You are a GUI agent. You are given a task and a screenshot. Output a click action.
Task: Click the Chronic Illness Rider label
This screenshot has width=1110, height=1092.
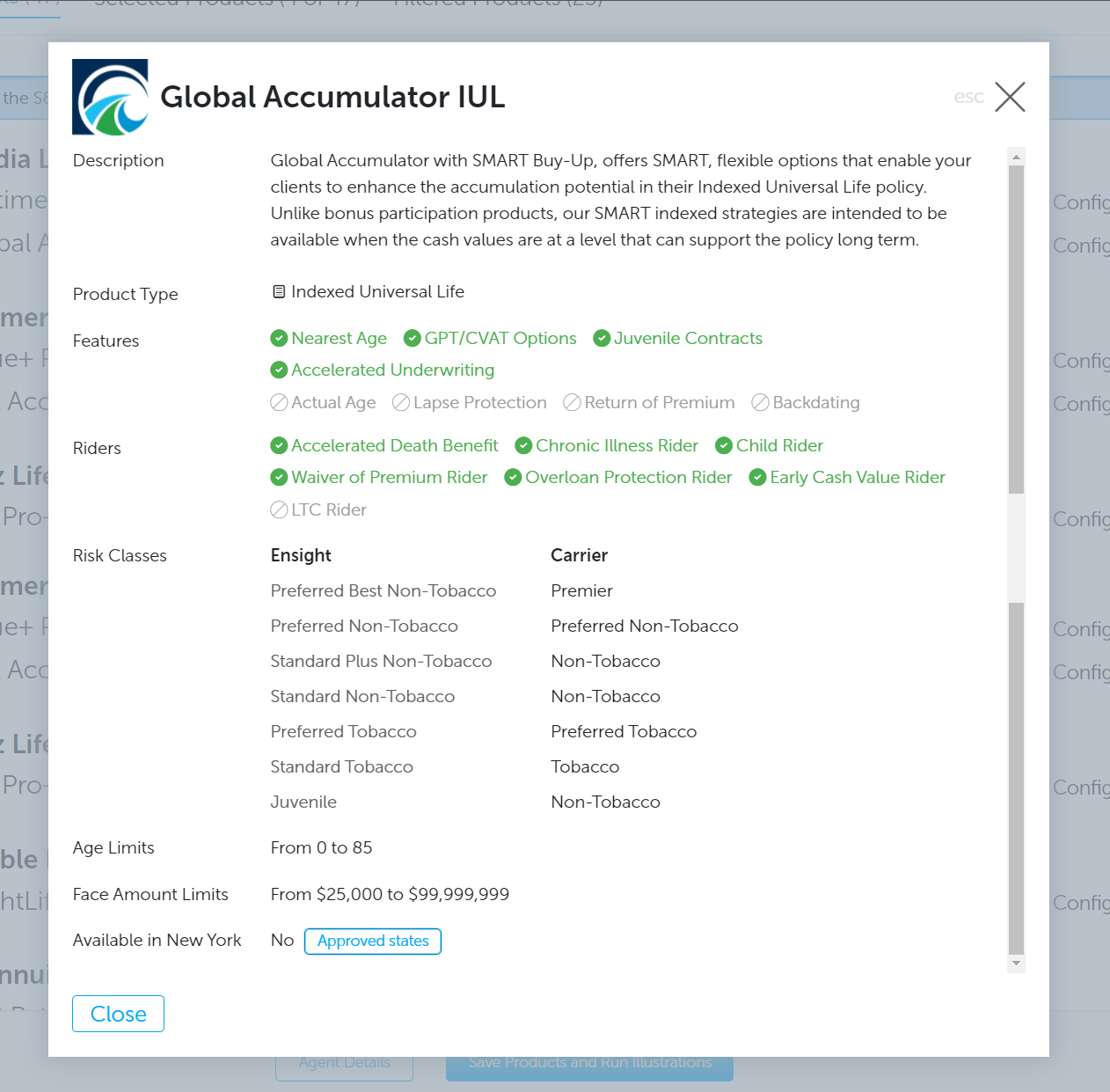617,445
